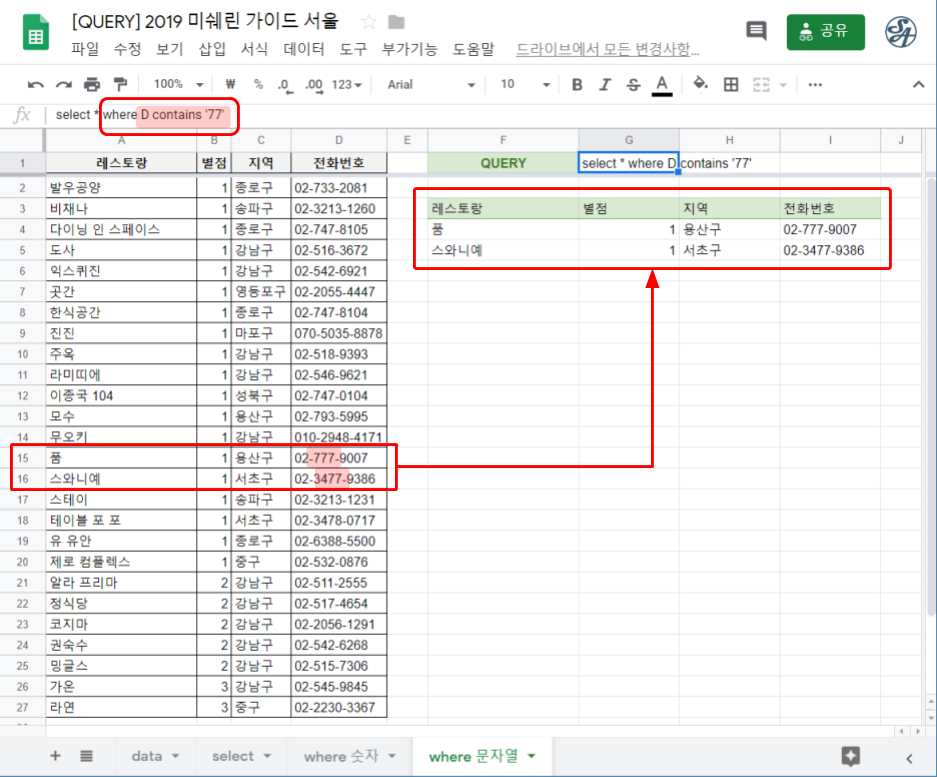Switch to the select sheet tab

(240, 756)
